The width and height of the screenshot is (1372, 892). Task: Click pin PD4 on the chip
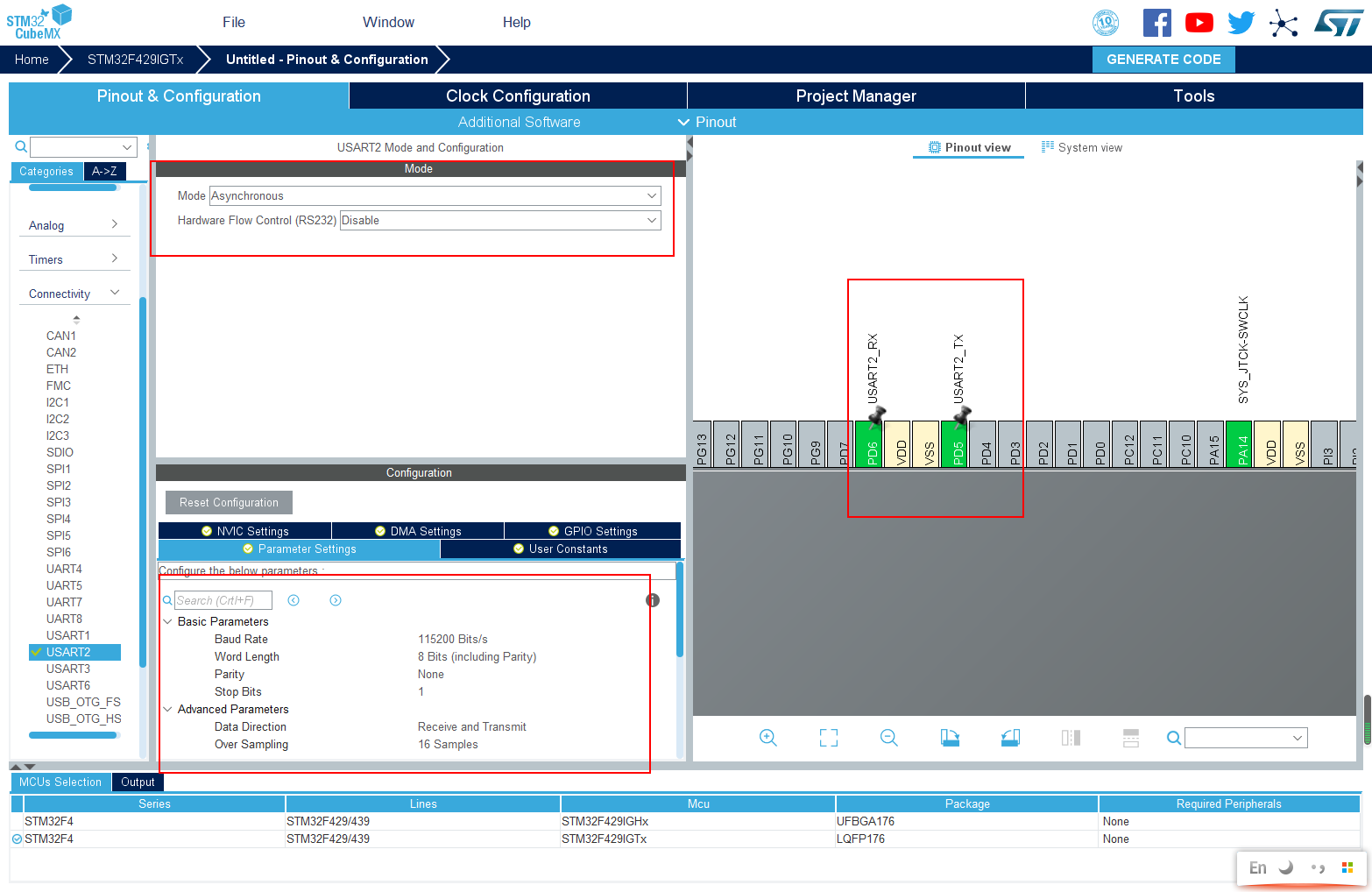982,444
